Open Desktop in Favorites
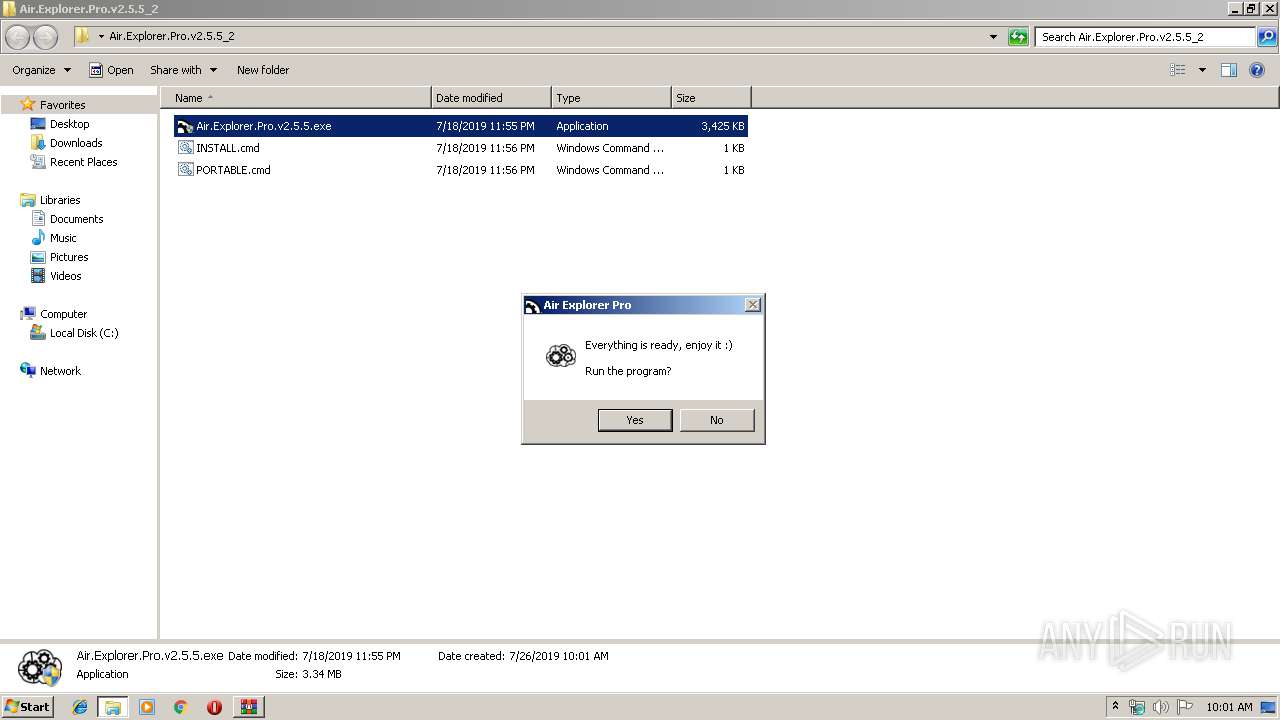The width and height of the screenshot is (1280, 720). point(69,124)
